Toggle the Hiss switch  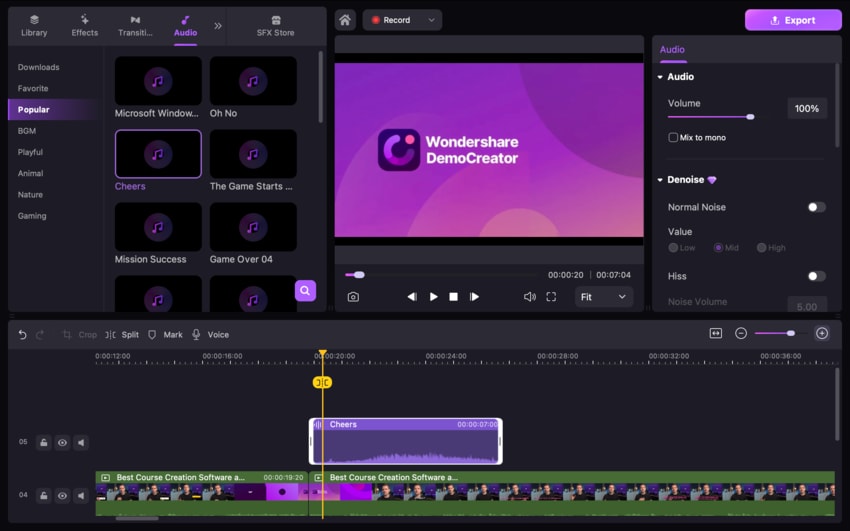point(816,276)
